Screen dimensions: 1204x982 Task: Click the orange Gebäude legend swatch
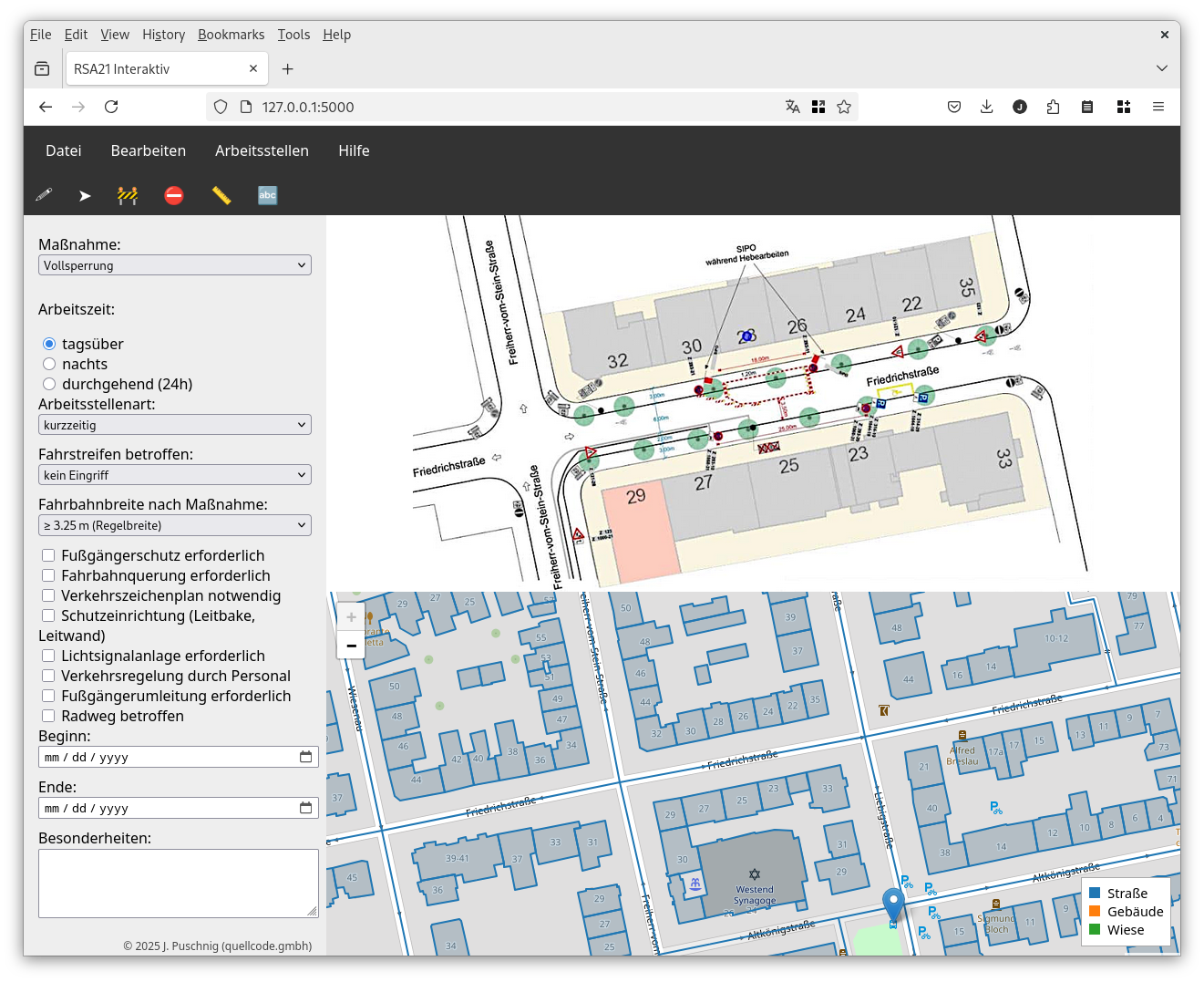[1095, 912]
